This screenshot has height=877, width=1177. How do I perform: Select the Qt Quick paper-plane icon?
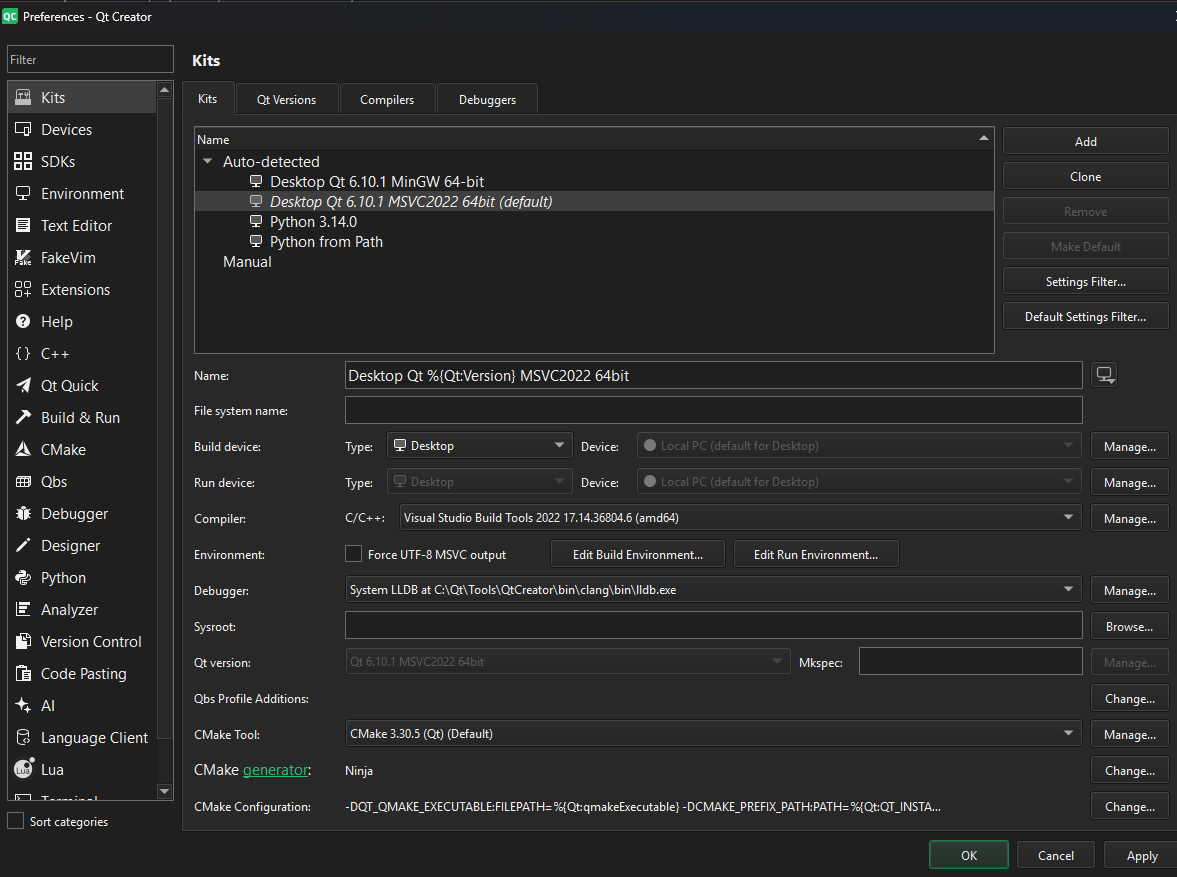coord(23,386)
